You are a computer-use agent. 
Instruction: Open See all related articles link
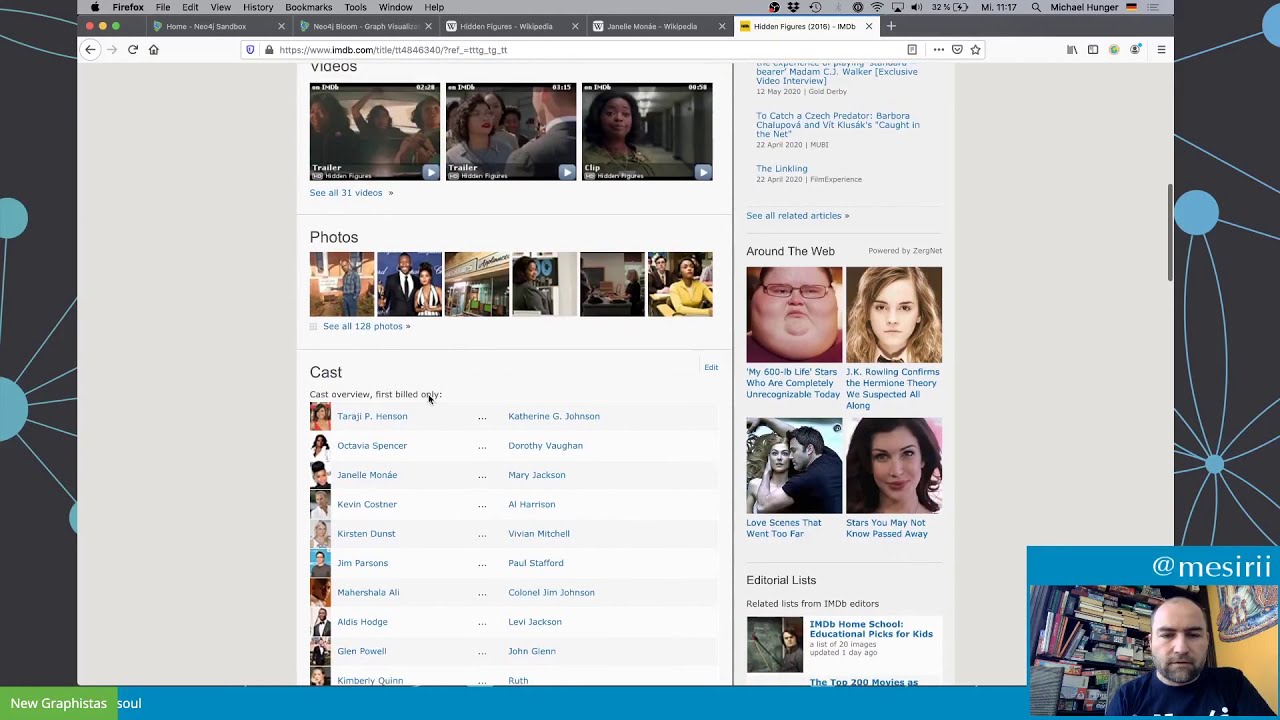point(797,216)
